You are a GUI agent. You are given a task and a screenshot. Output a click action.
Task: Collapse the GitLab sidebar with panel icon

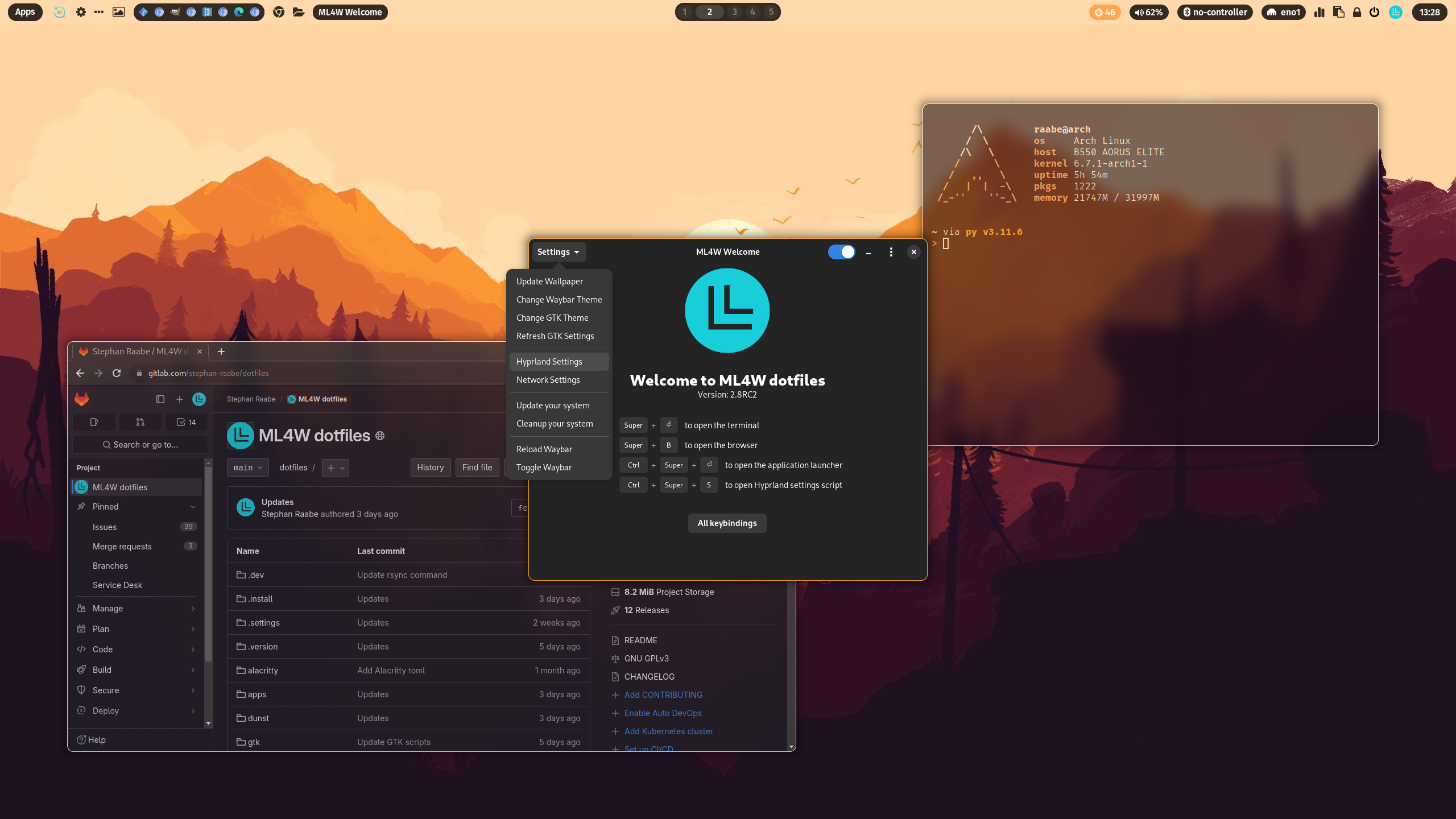point(160,399)
